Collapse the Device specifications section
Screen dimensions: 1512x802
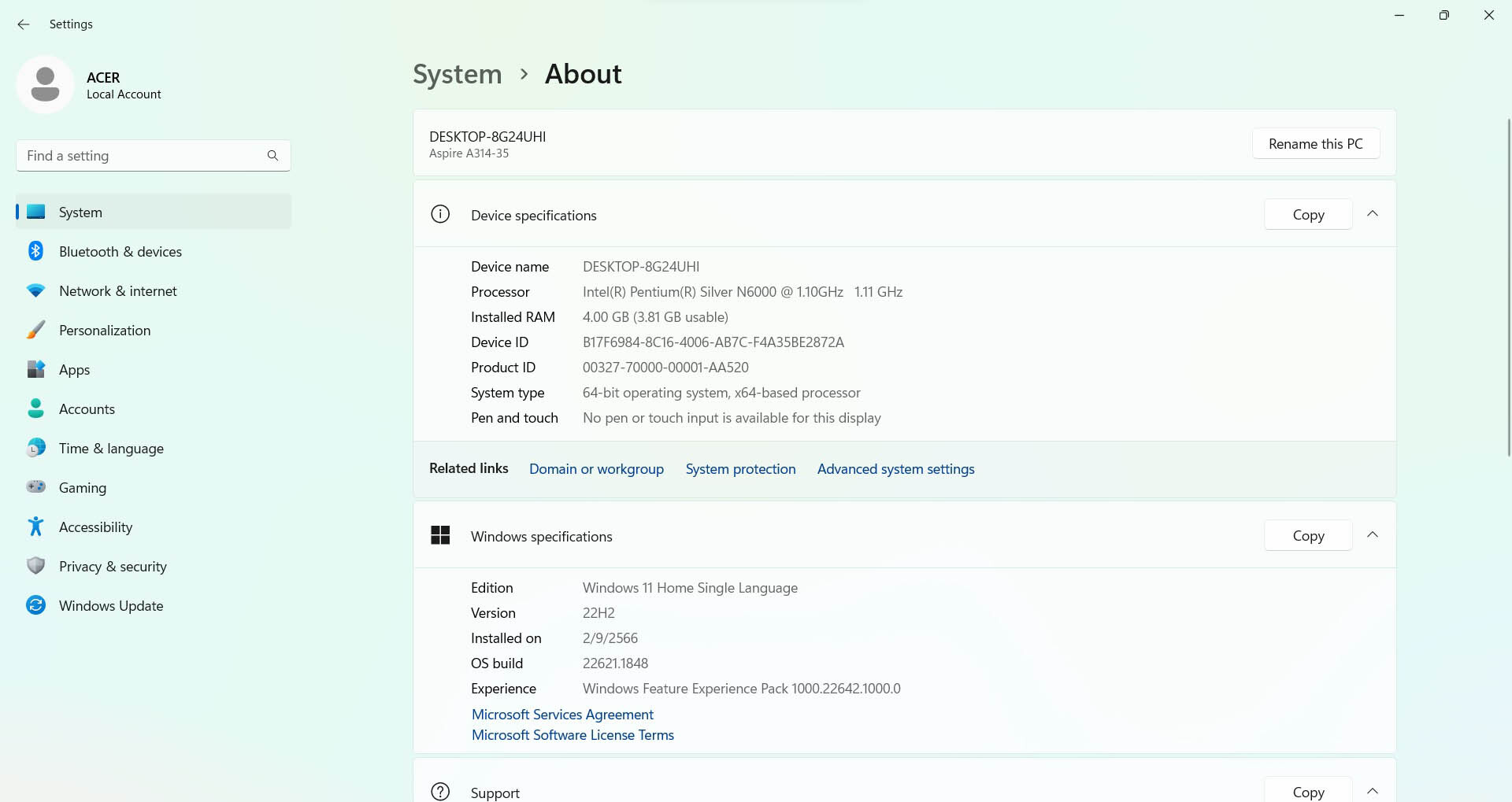(1373, 214)
